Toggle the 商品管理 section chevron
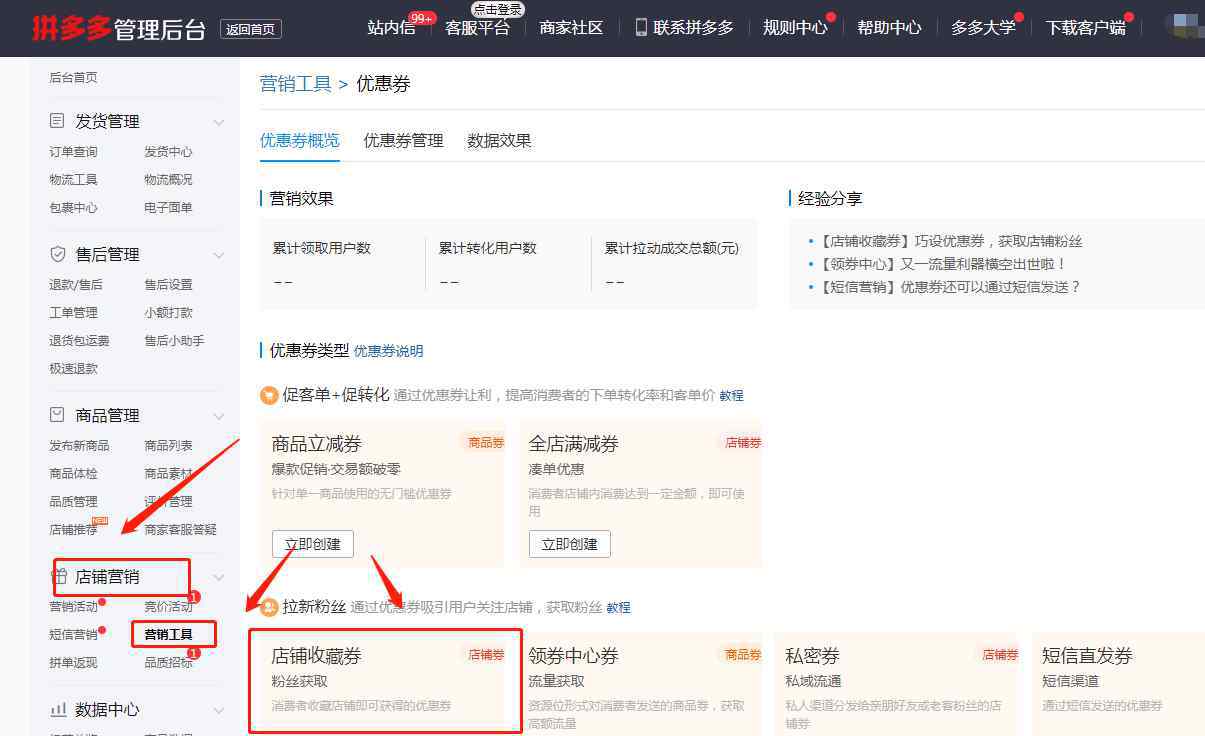 (x=219, y=416)
